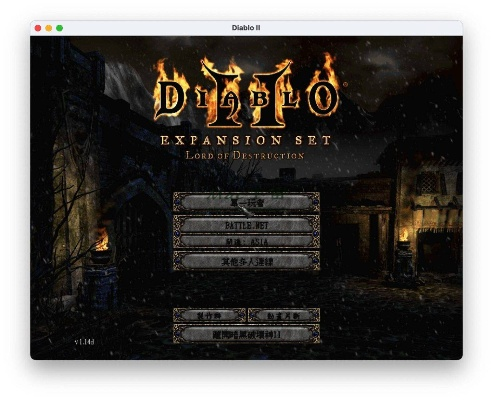View the Credits (製作群) screen

pos(209,315)
